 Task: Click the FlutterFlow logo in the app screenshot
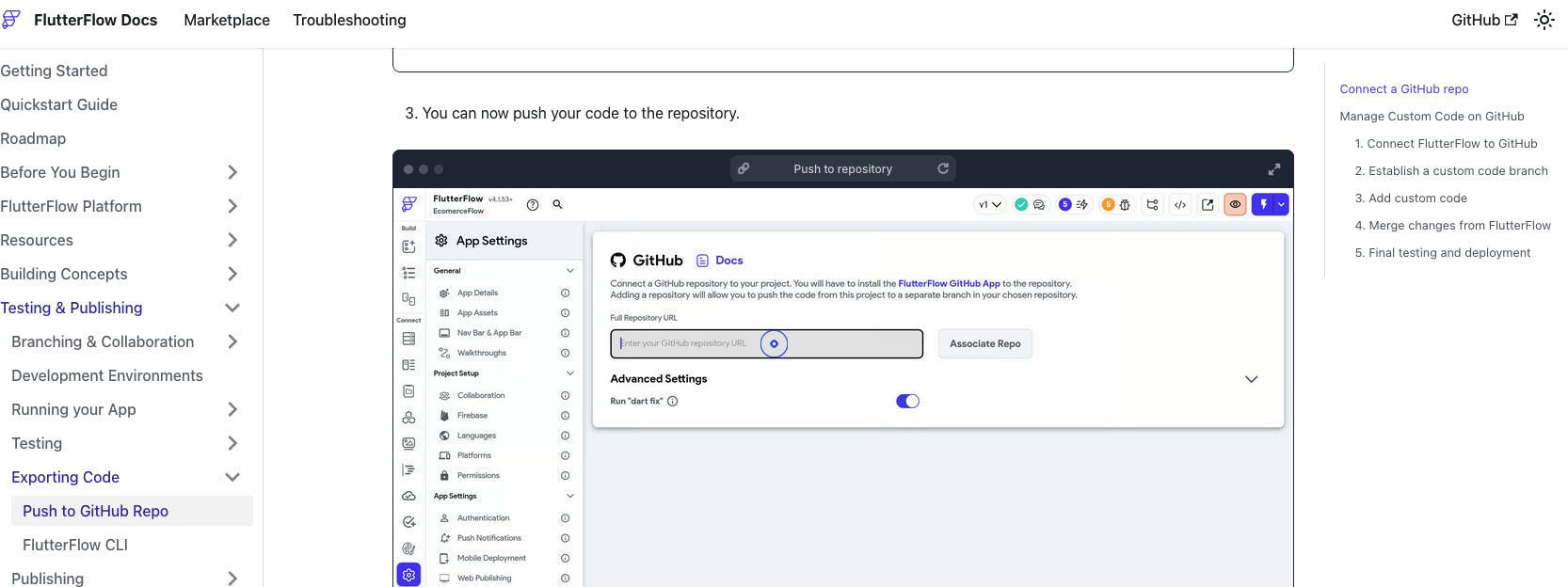(409, 204)
